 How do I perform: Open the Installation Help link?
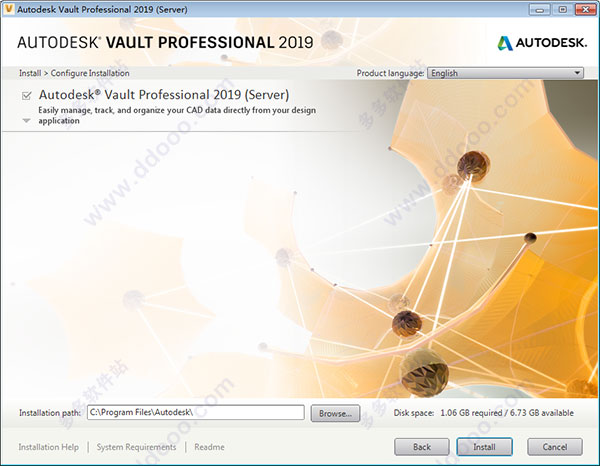pyautogui.click(x=49, y=447)
